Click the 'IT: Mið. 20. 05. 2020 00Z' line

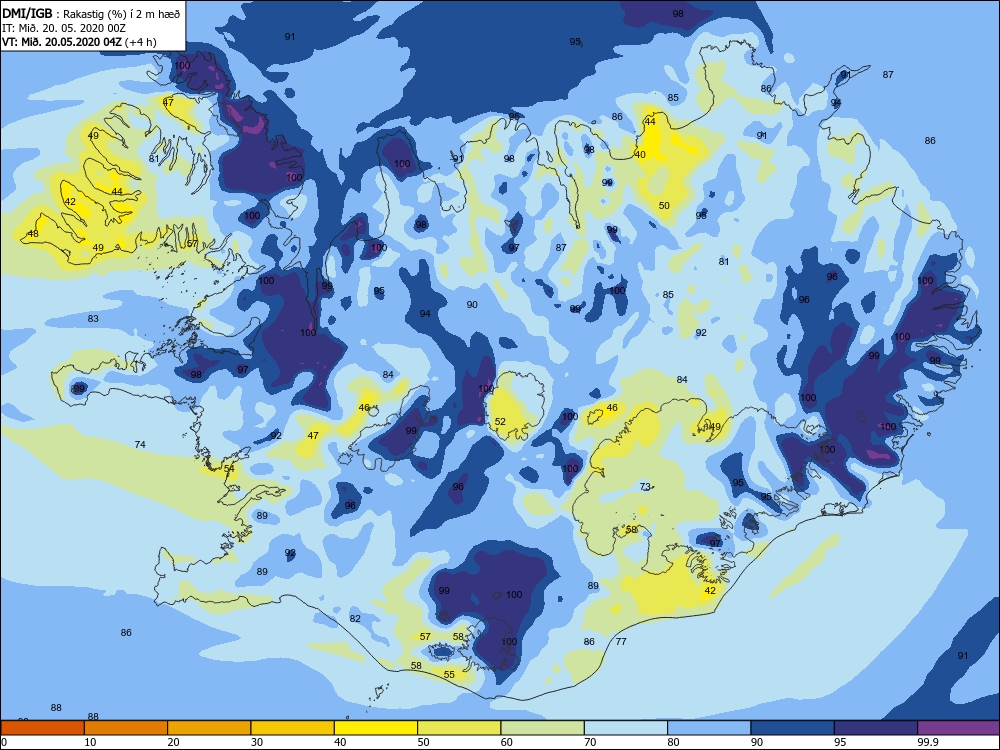[64, 27]
